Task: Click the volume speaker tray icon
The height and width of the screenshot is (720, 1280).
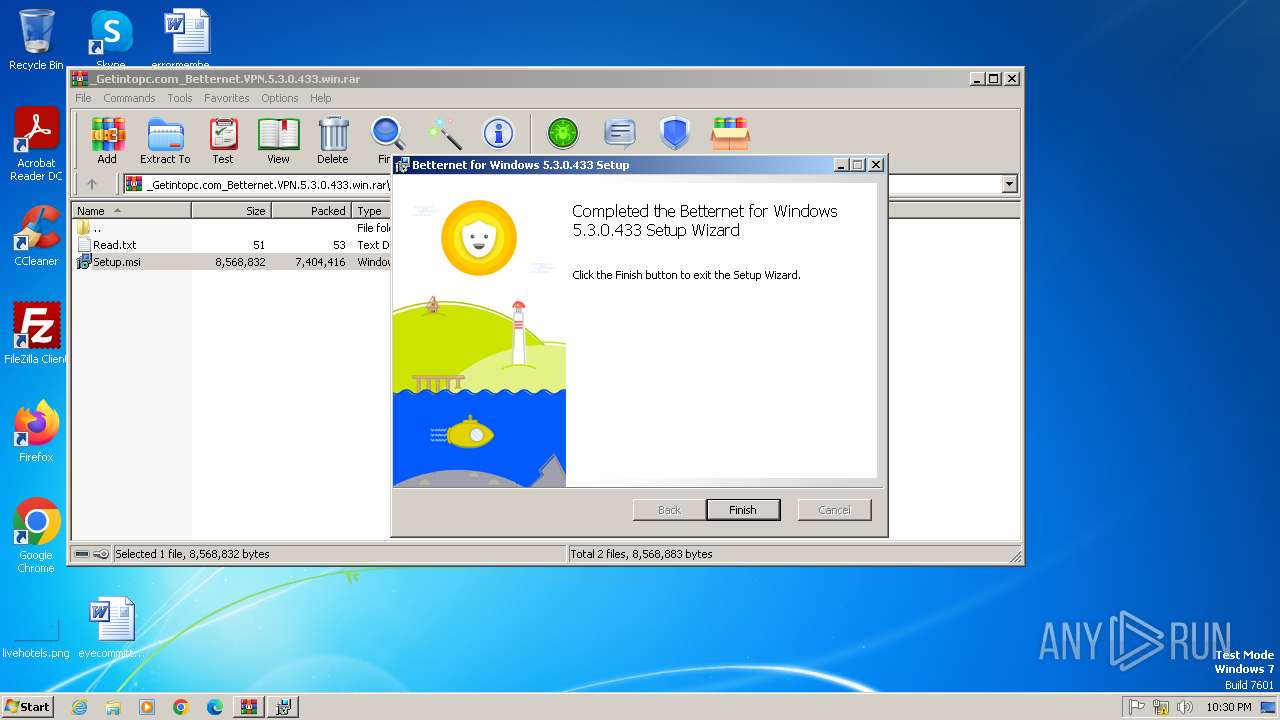Action: pos(1185,707)
